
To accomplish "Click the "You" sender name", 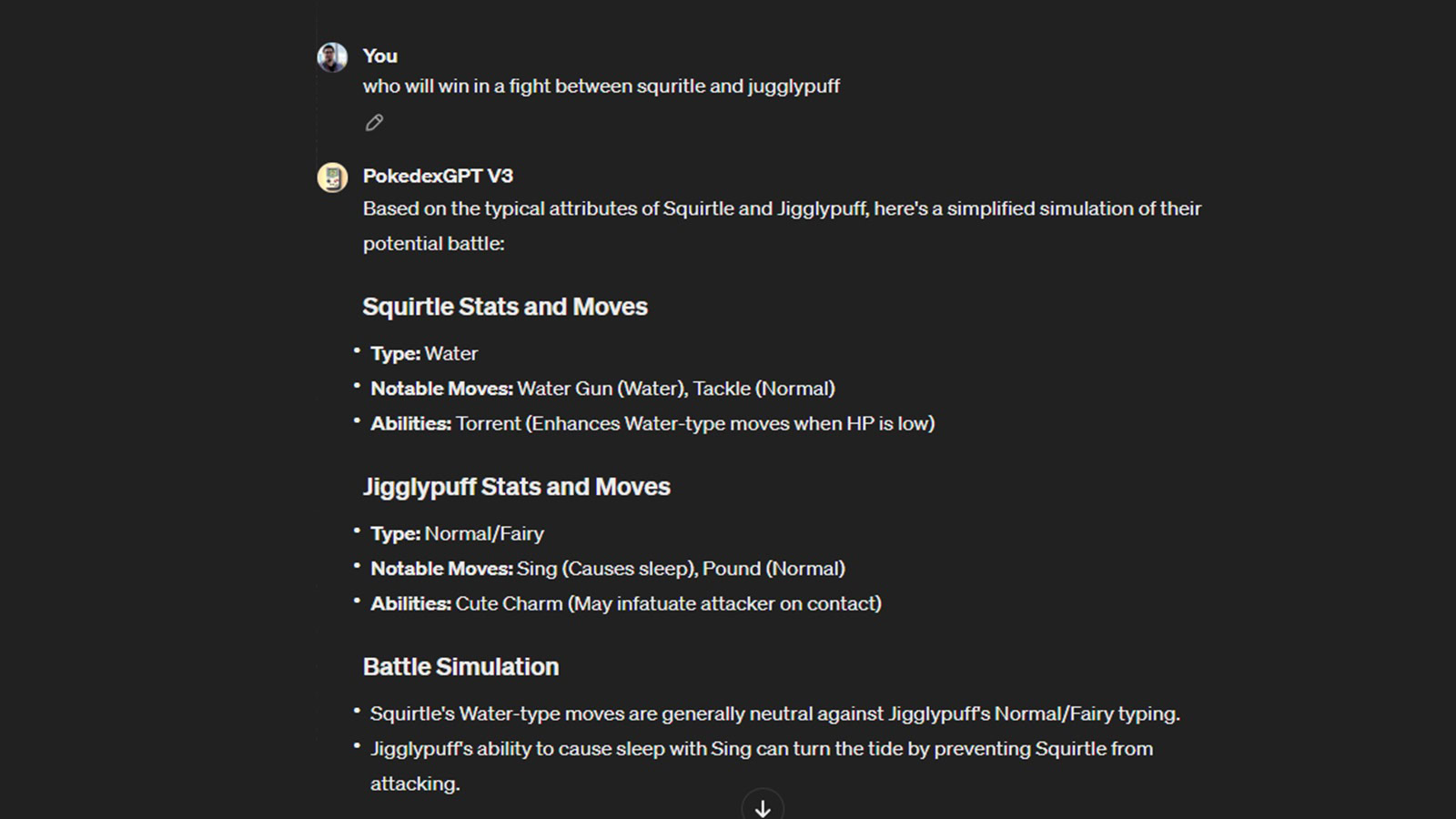I will 380,56.
